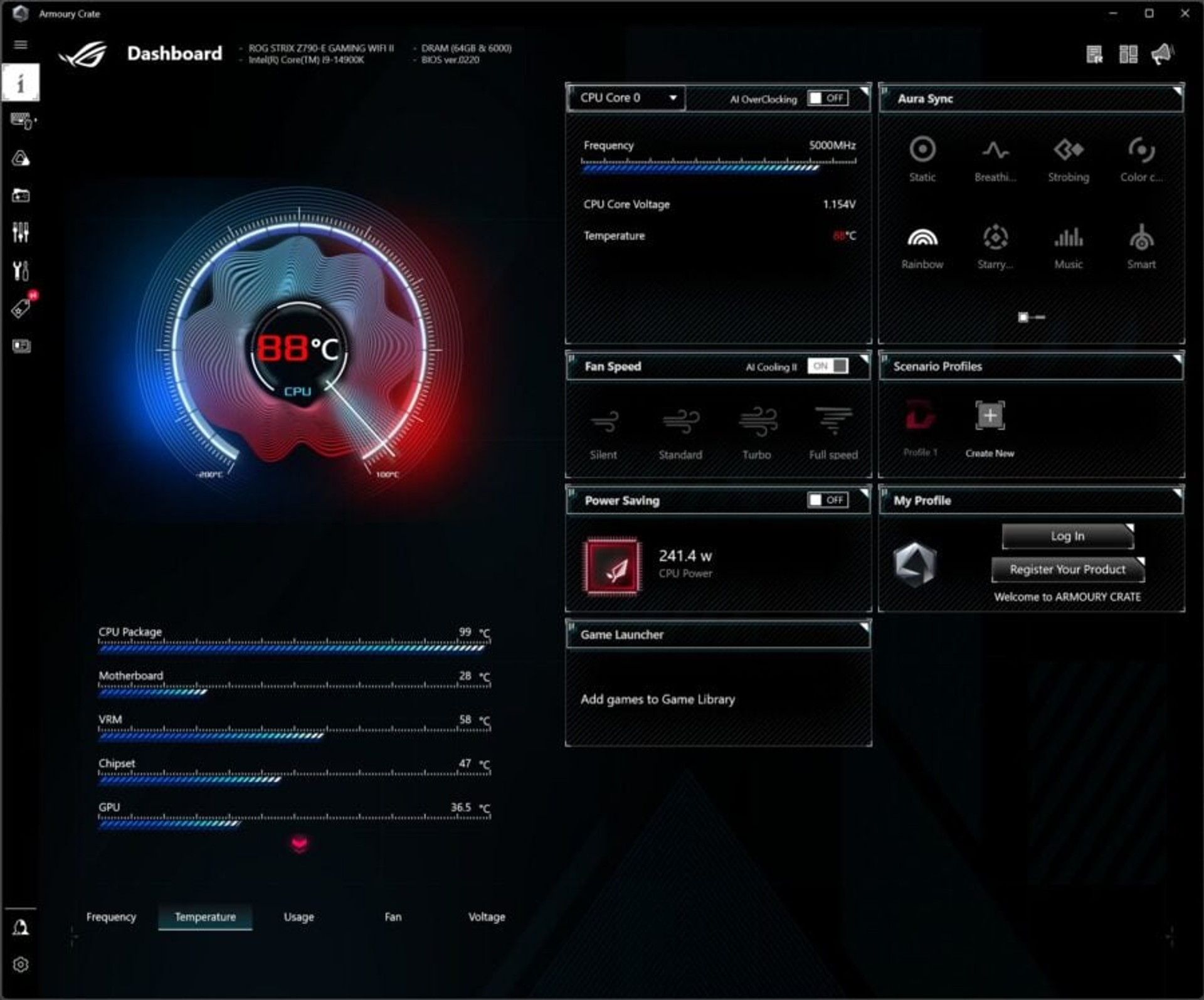The width and height of the screenshot is (1204, 1000).
Task: Select scenario Profile 1
Action: (x=920, y=427)
